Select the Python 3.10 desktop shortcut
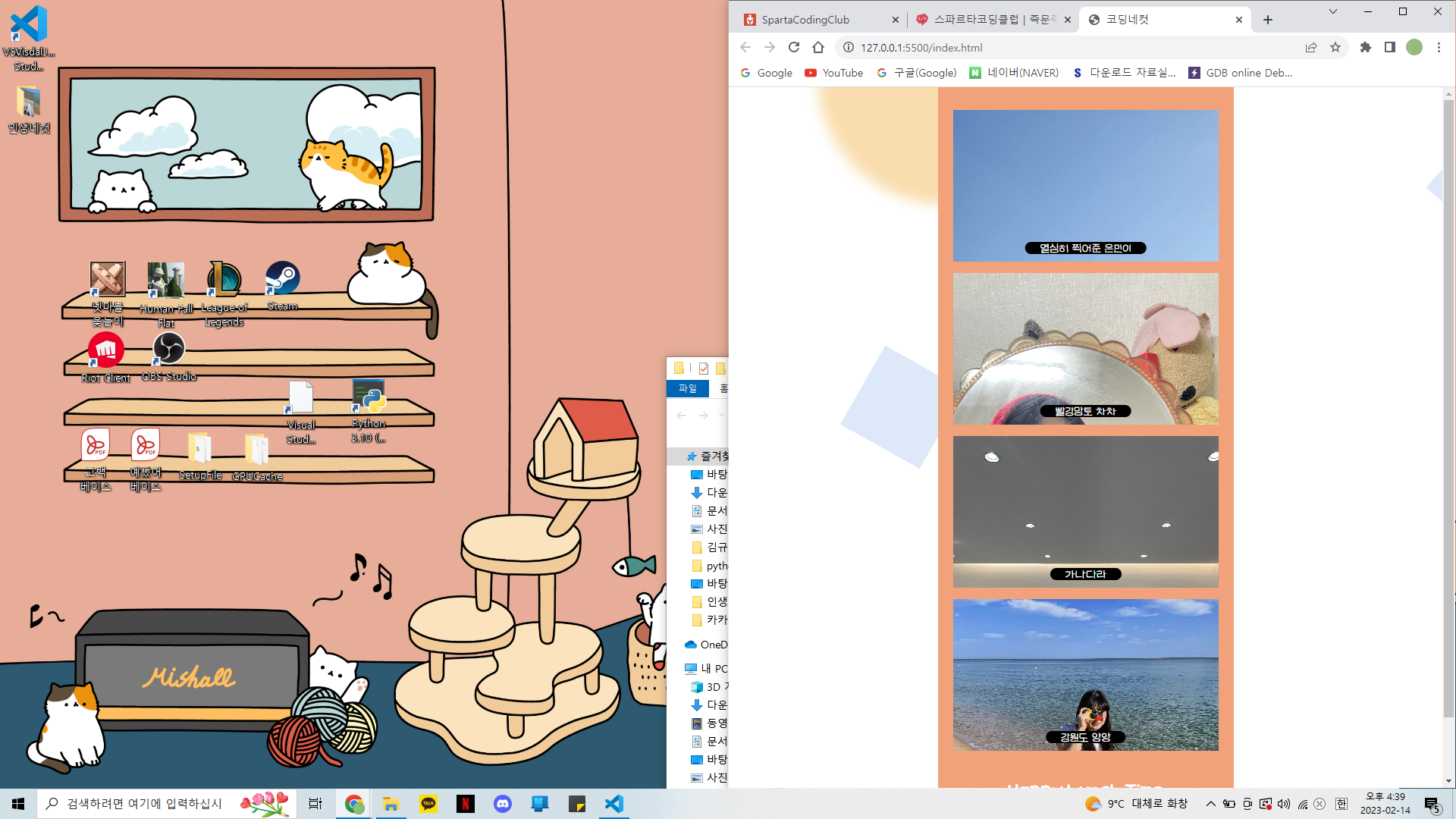This screenshot has width=1456, height=819. click(x=369, y=411)
